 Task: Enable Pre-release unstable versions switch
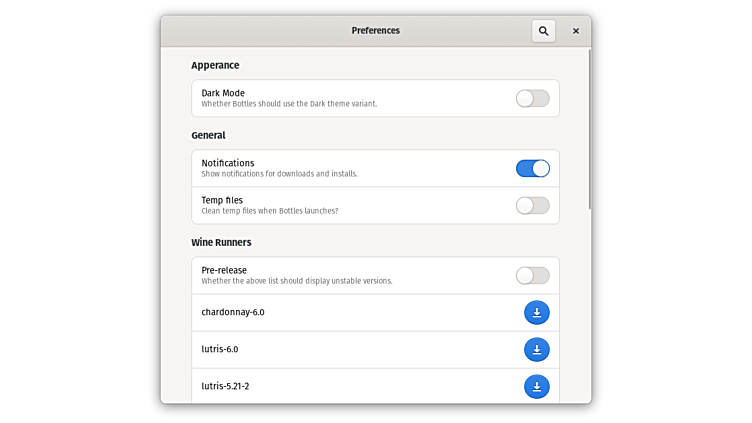(x=532, y=275)
